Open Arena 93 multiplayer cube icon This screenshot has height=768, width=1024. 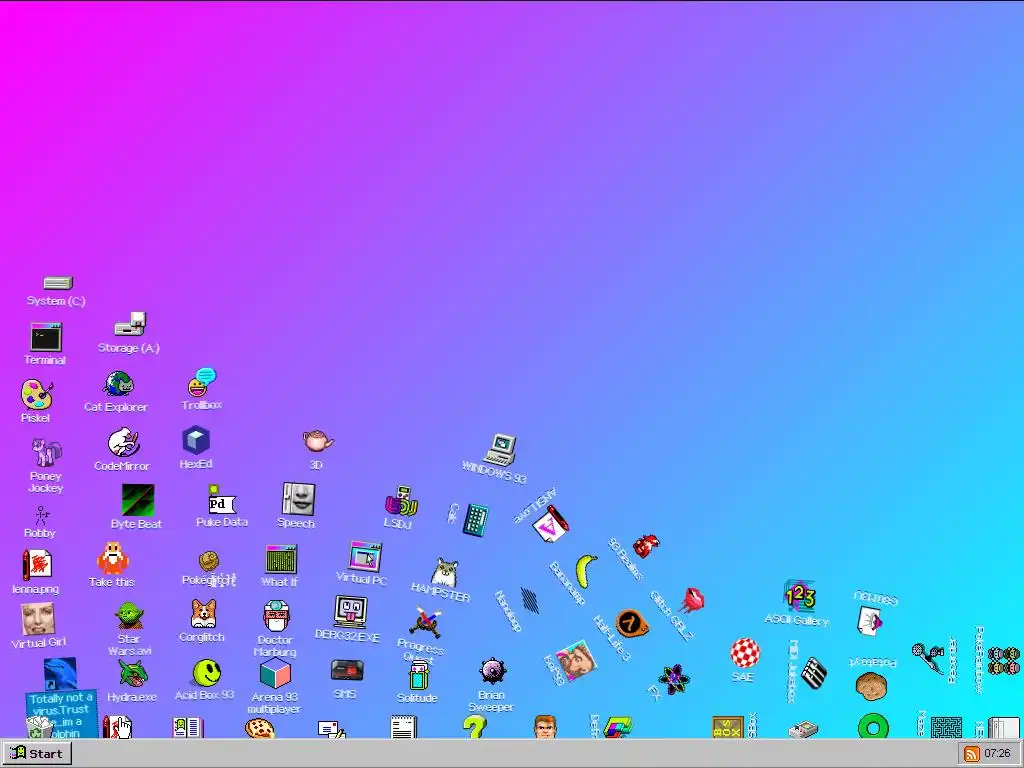pyautogui.click(x=275, y=673)
